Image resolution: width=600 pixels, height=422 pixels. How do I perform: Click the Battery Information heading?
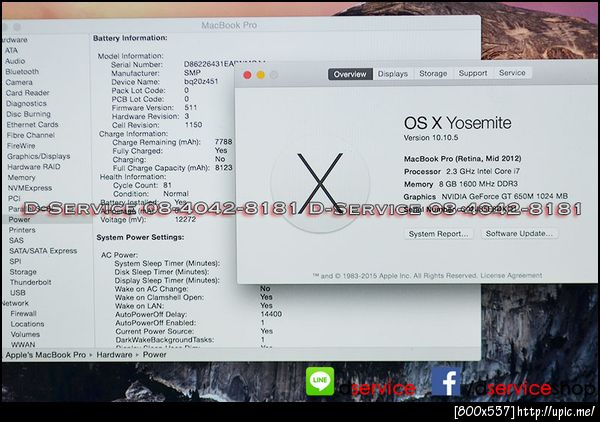coord(130,38)
